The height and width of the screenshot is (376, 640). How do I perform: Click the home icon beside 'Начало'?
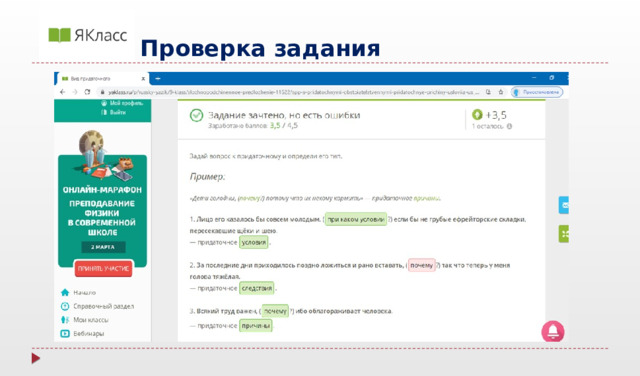click(64, 292)
